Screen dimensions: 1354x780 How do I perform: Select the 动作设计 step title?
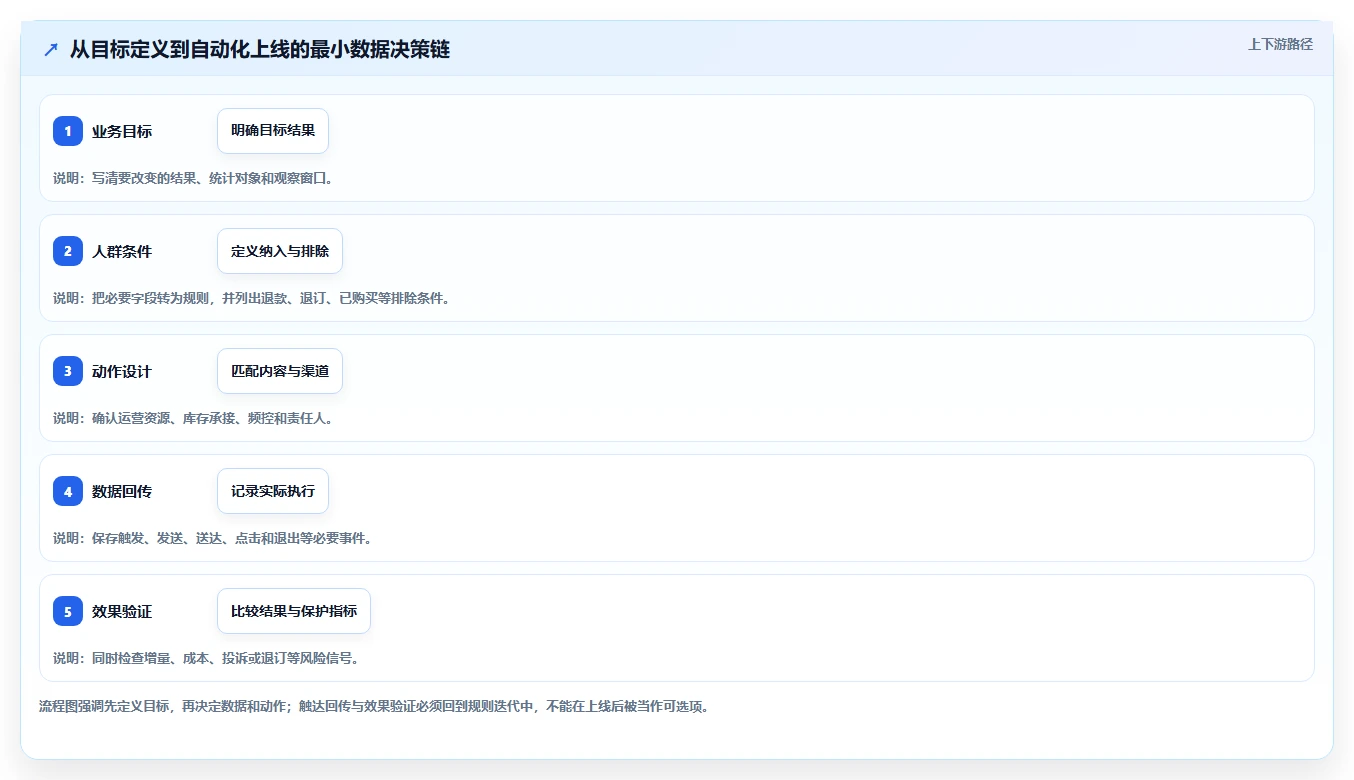[122, 372]
